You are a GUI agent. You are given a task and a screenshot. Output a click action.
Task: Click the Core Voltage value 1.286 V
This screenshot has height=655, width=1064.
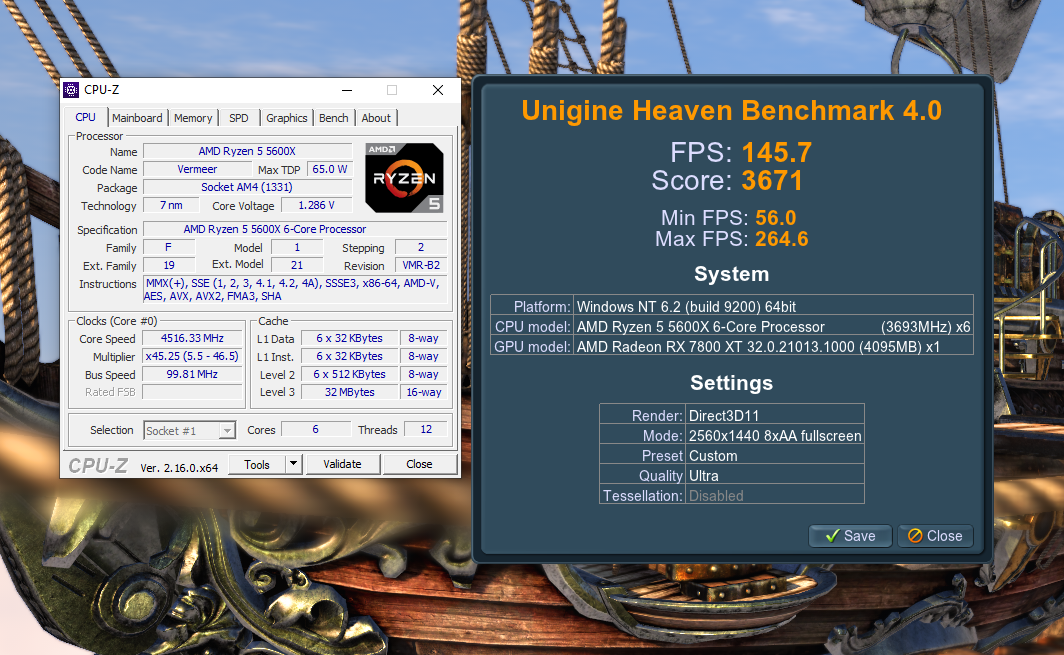(316, 205)
